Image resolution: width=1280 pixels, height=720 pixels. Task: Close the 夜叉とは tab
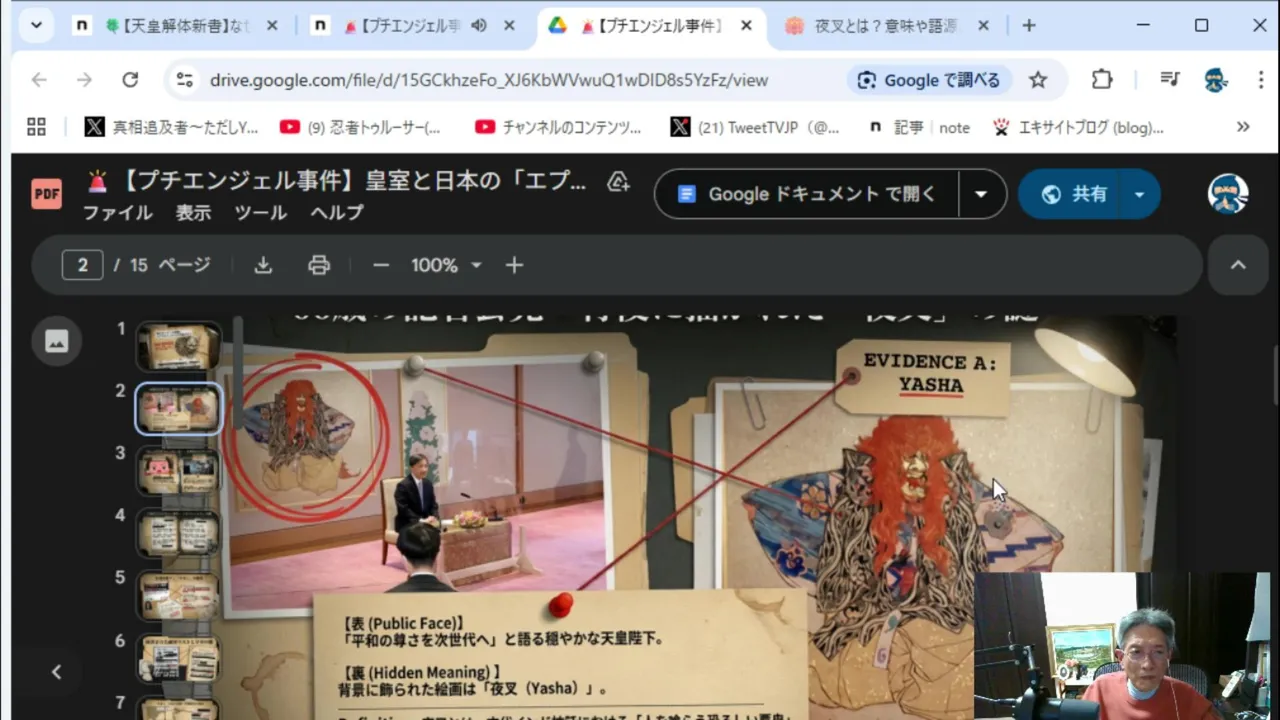coord(982,26)
